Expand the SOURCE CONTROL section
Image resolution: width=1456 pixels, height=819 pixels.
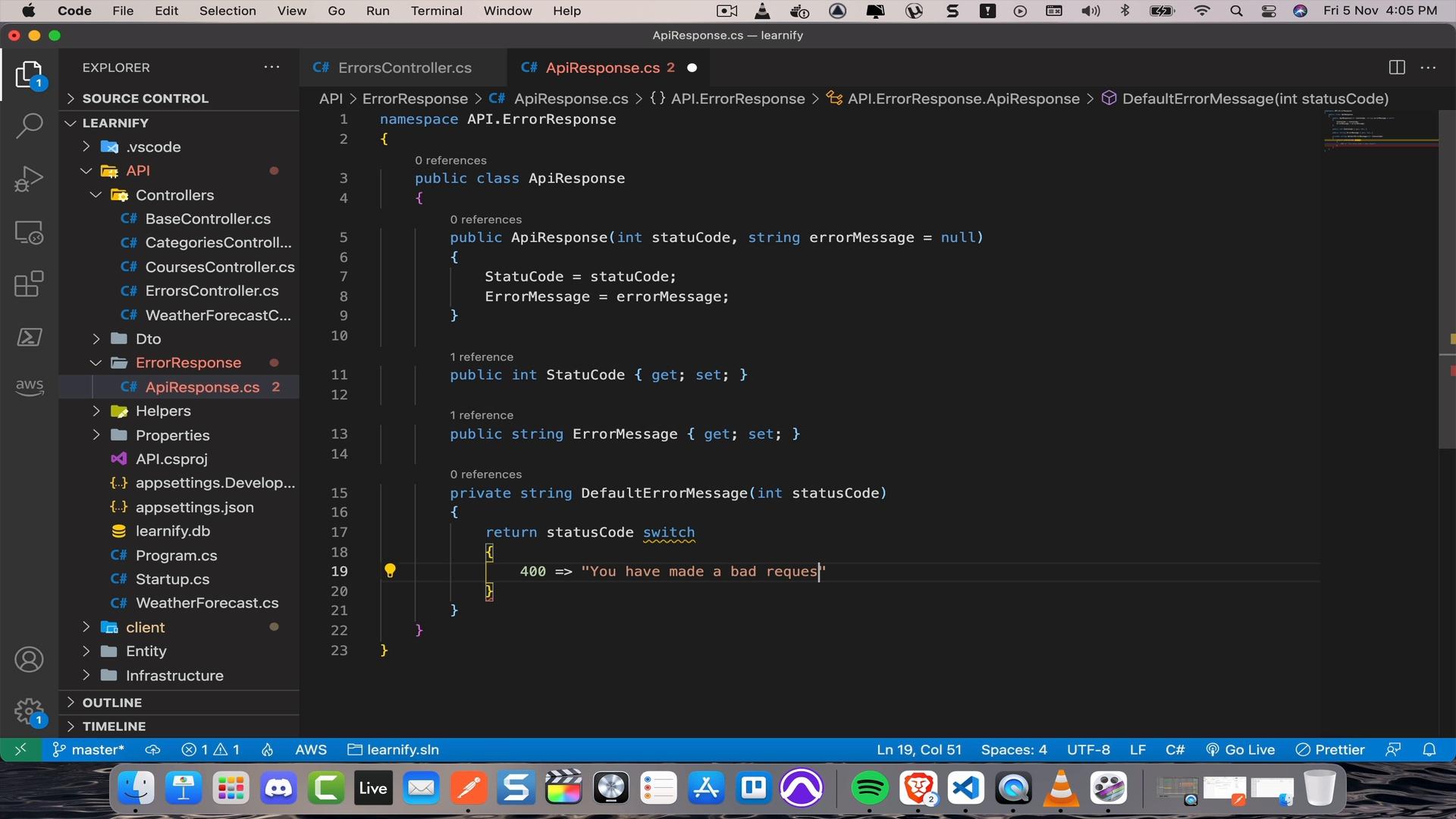click(179, 99)
